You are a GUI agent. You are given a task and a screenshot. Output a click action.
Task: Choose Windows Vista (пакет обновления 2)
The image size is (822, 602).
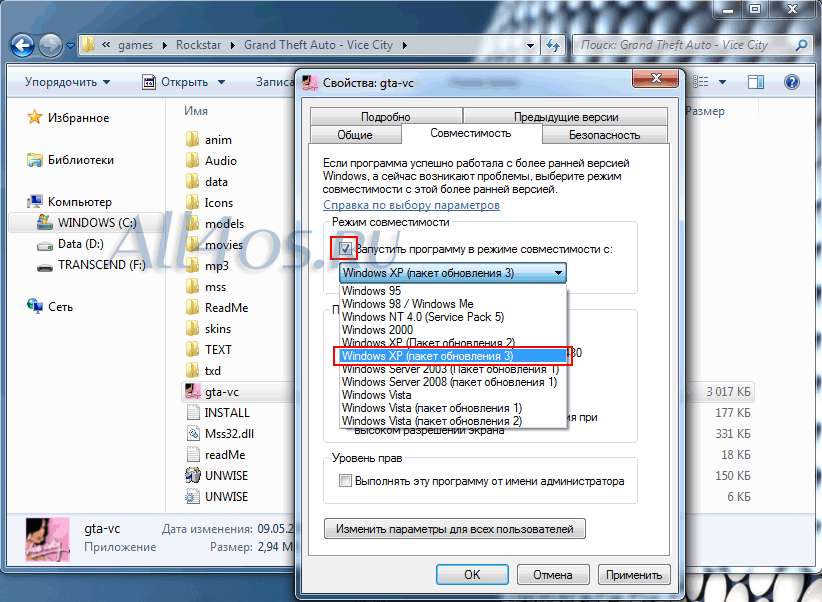point(453,421)
